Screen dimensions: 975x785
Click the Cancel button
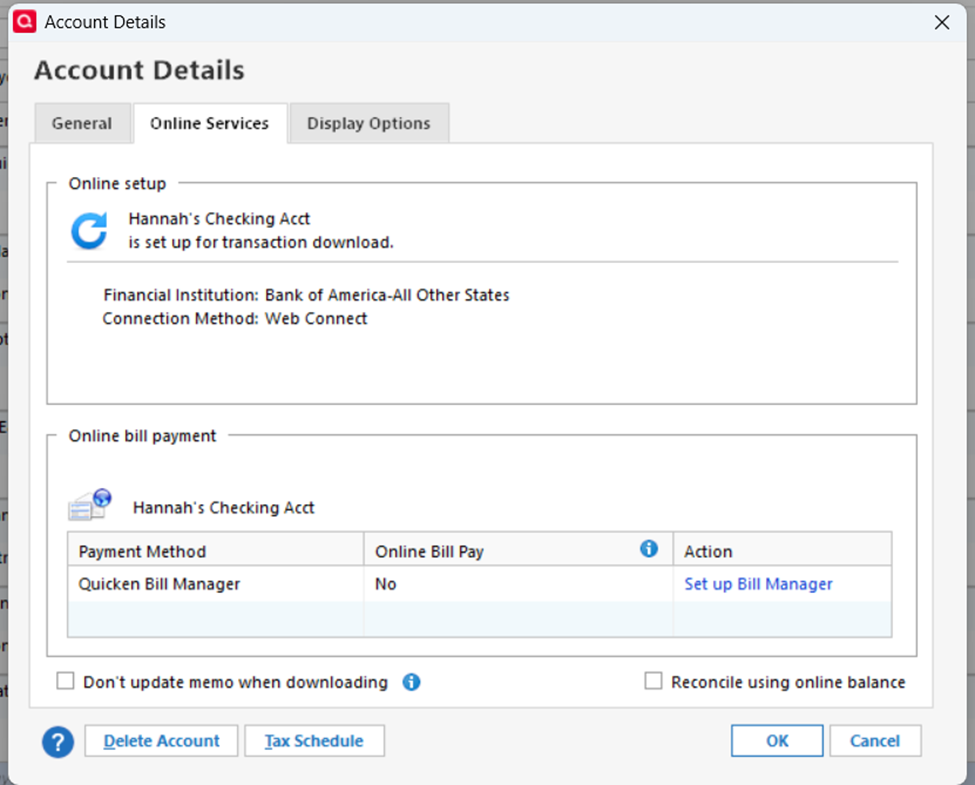tap(875, 741)
